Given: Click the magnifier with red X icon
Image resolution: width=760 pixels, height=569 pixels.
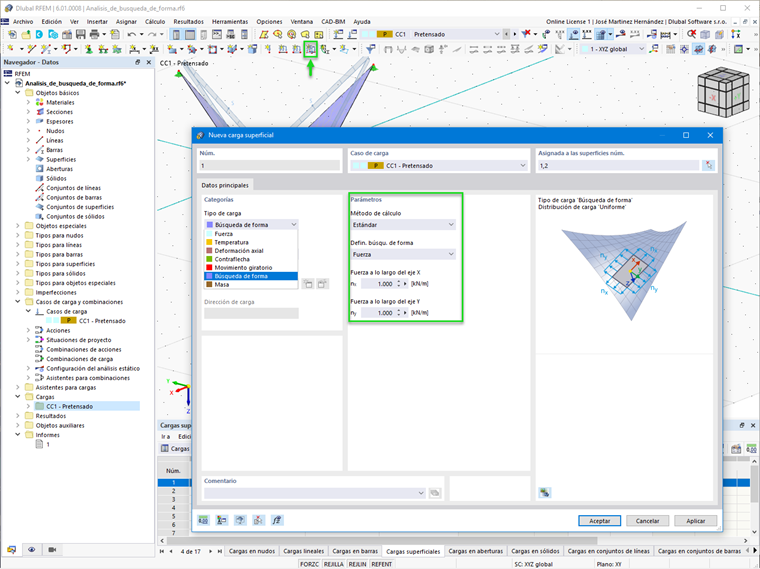Looking at the screenshot, I should point(692,34).
